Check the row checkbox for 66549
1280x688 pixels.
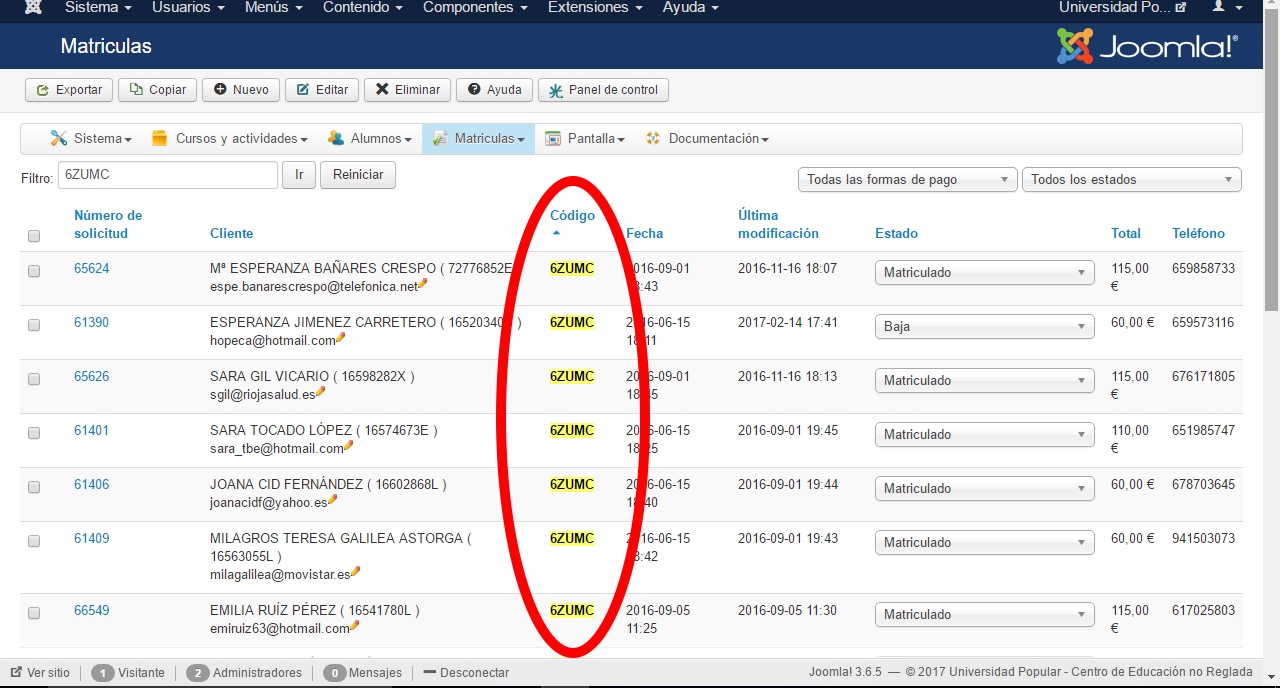click(x=34, y=613)
